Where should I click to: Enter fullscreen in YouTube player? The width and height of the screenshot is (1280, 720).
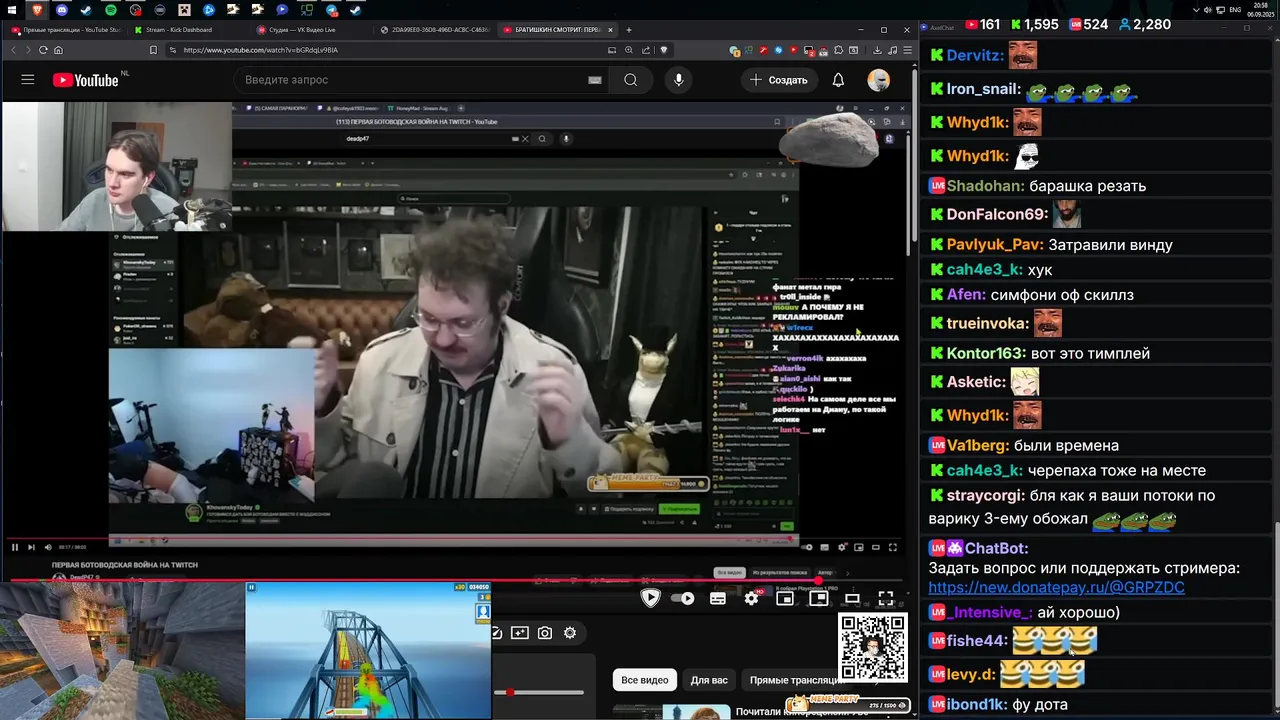[x=886, y=598]
